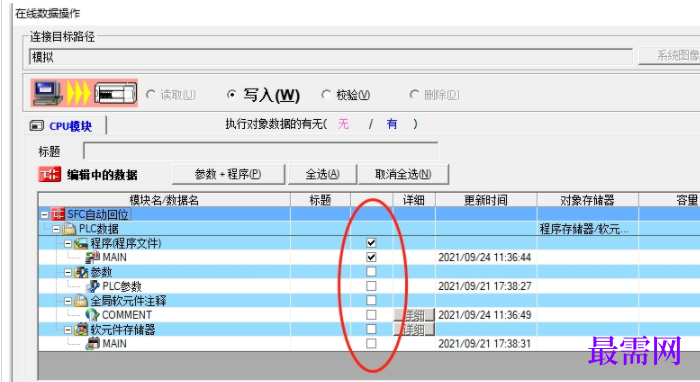Screen dimensions: 700x382
Task: Uncheck the 程序(程序文件) checkbox
Action: pos(371,243)
